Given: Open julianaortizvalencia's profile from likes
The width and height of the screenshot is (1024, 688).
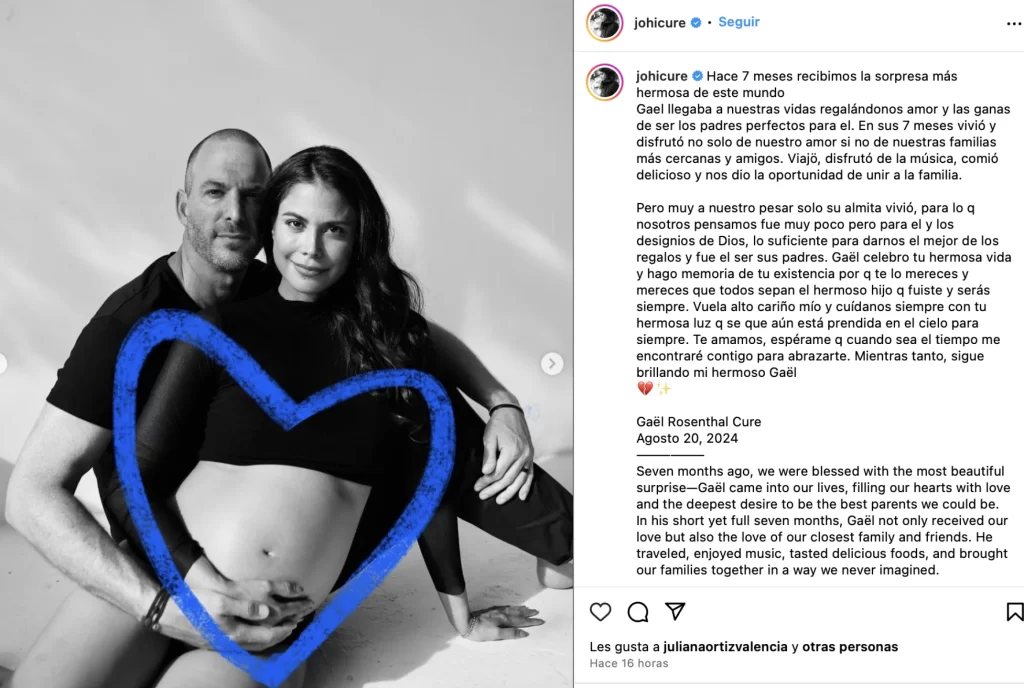Looking at the screenshot, I should tap(725, 647).
